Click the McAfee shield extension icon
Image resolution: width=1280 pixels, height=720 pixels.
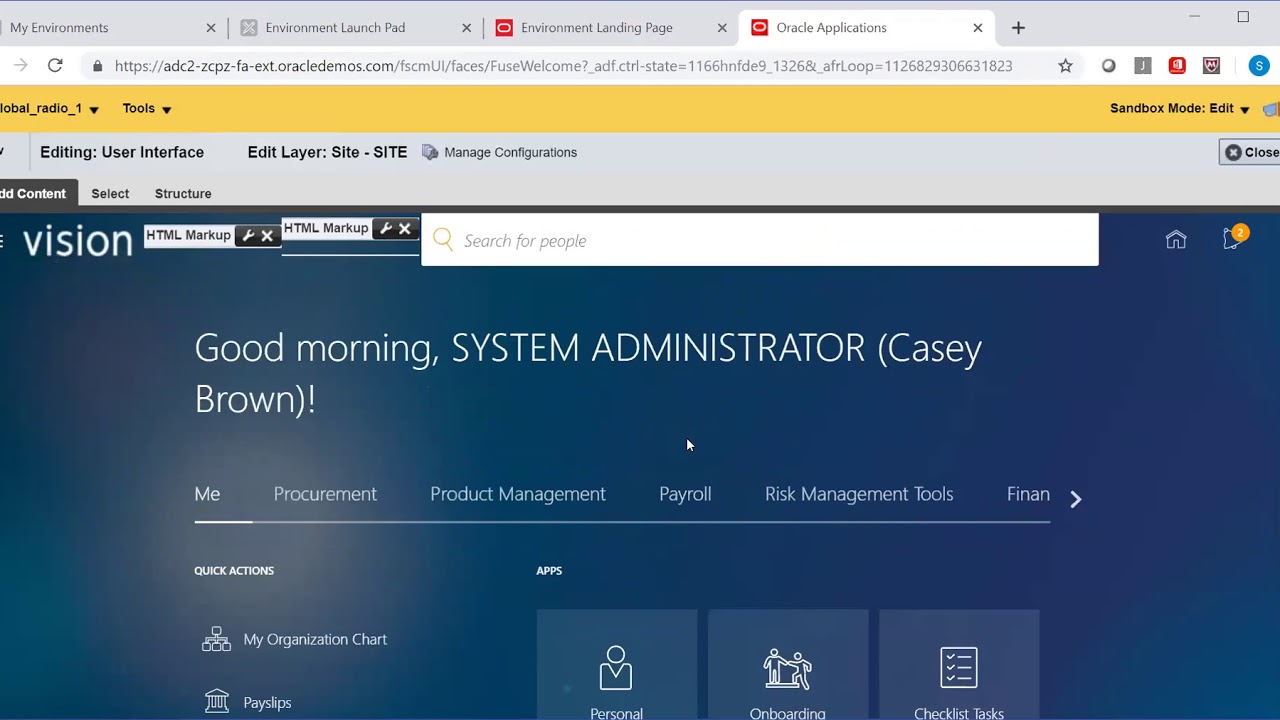point(1212,66)
